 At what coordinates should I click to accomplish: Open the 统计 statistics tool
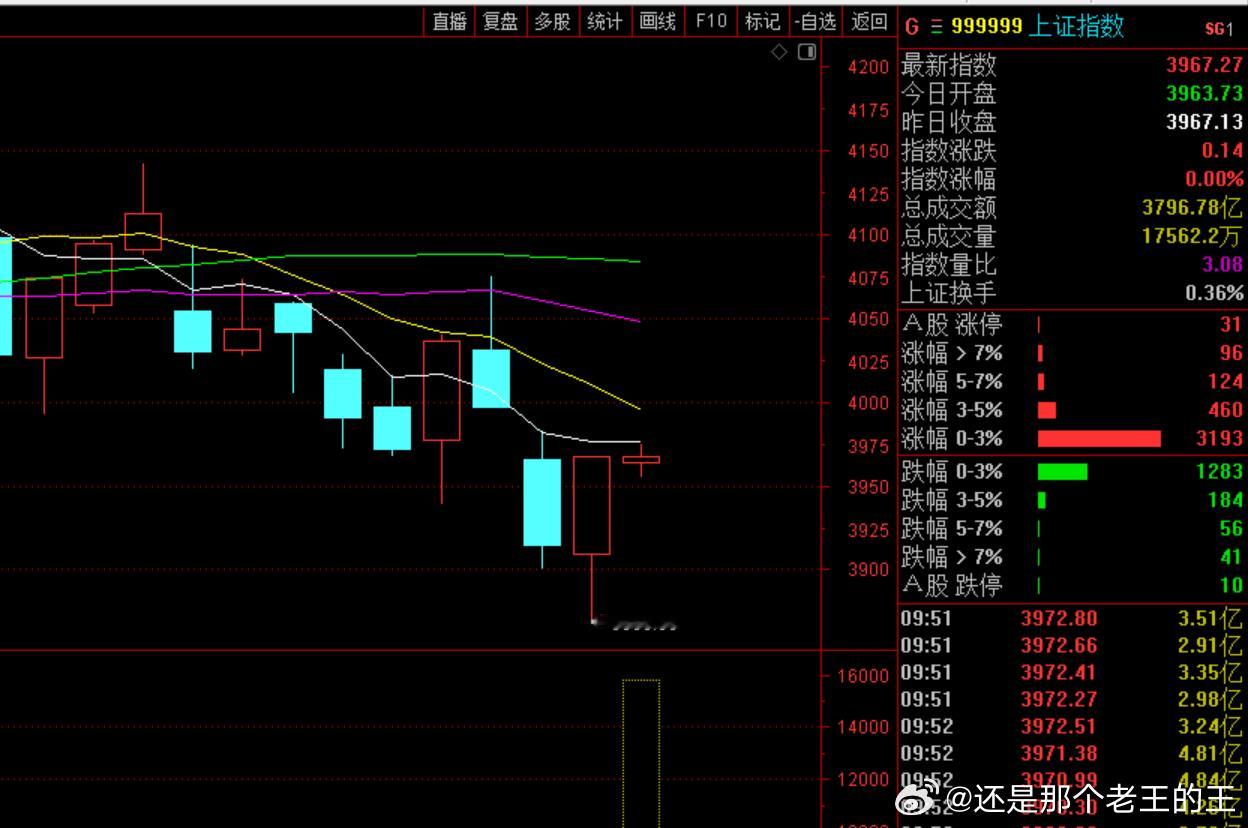click(604, 21)
